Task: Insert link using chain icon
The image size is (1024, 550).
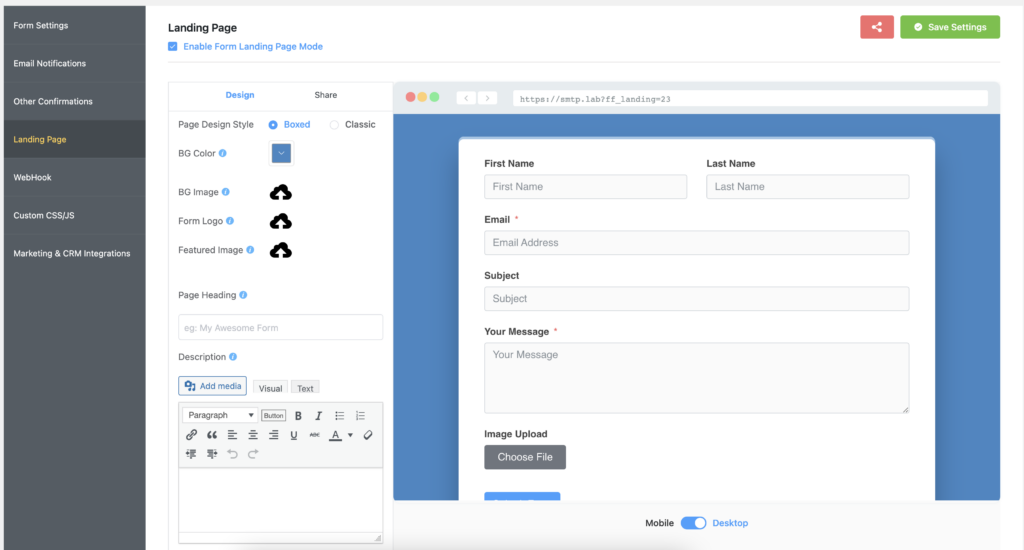Action: click(x=191, y=434)
